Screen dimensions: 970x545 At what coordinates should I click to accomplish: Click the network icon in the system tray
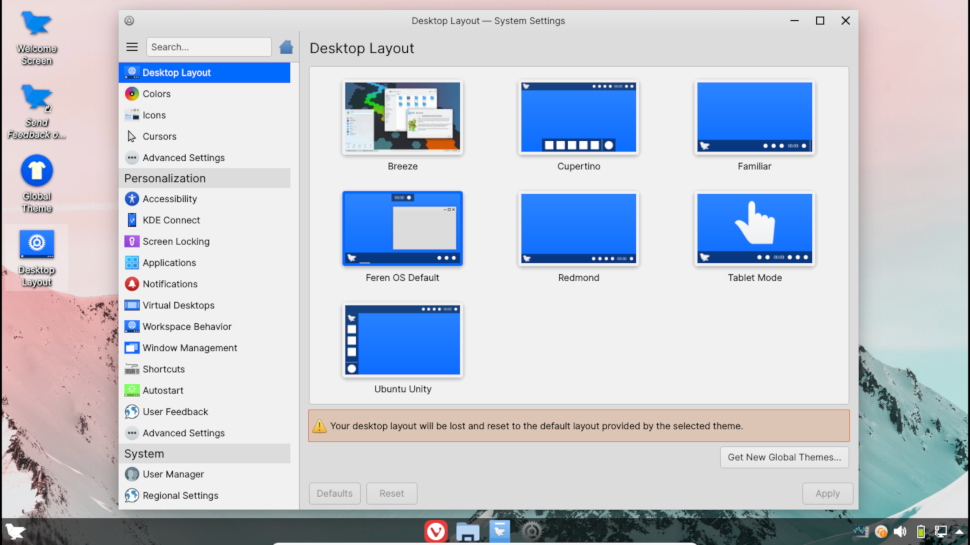coord(940,531)
